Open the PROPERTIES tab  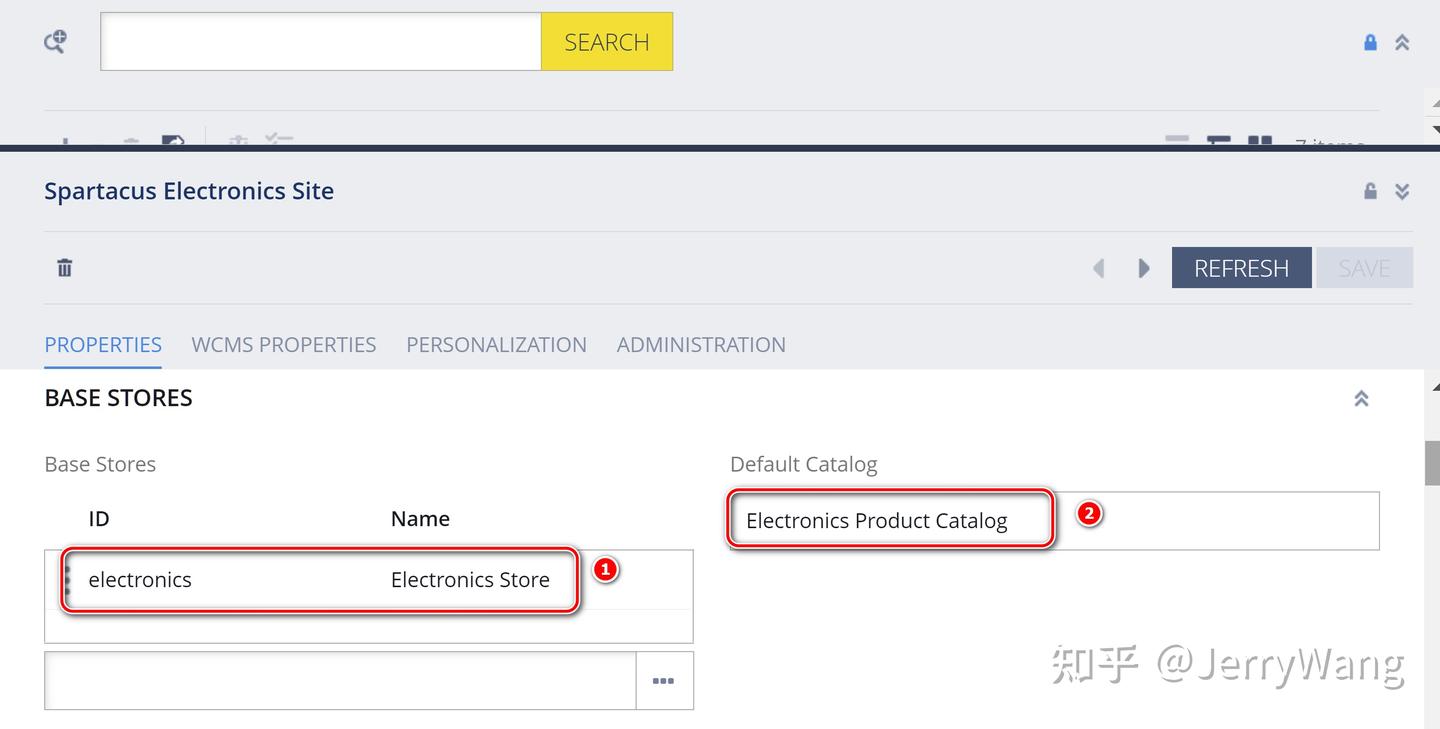pyautogui.click(x=103, y=345)
